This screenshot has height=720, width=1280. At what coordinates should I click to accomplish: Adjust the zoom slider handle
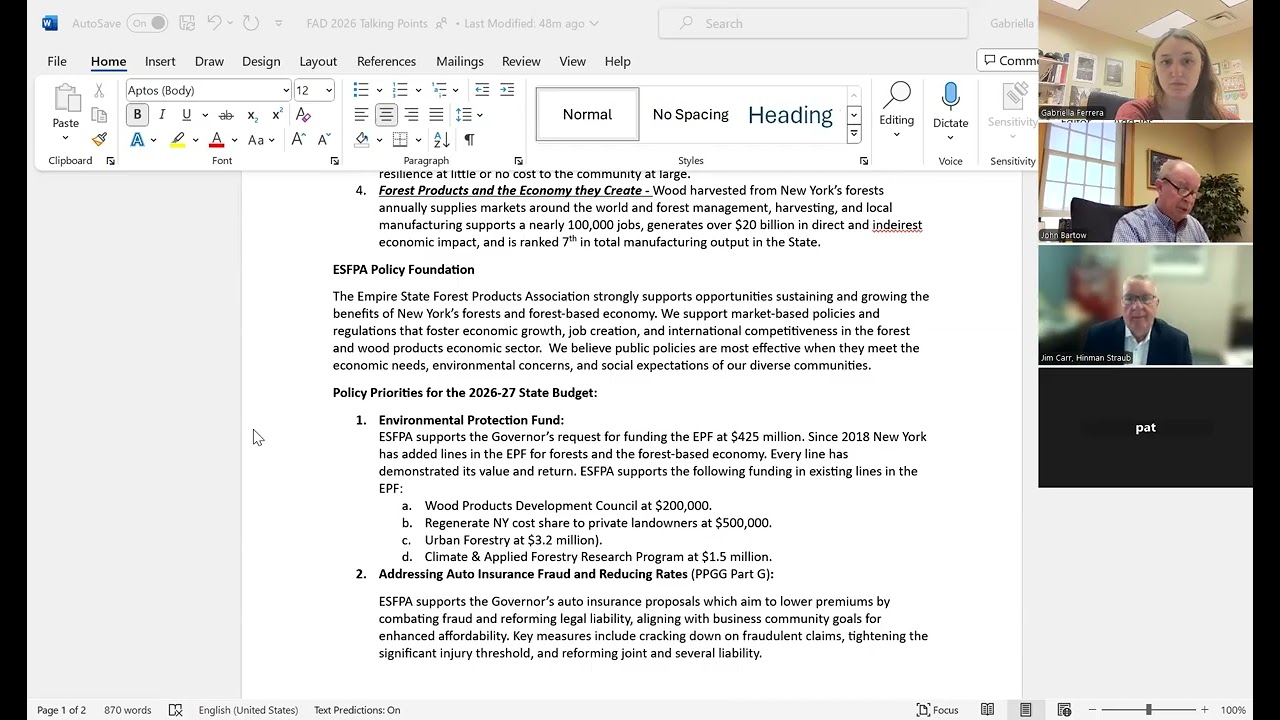1148,710
